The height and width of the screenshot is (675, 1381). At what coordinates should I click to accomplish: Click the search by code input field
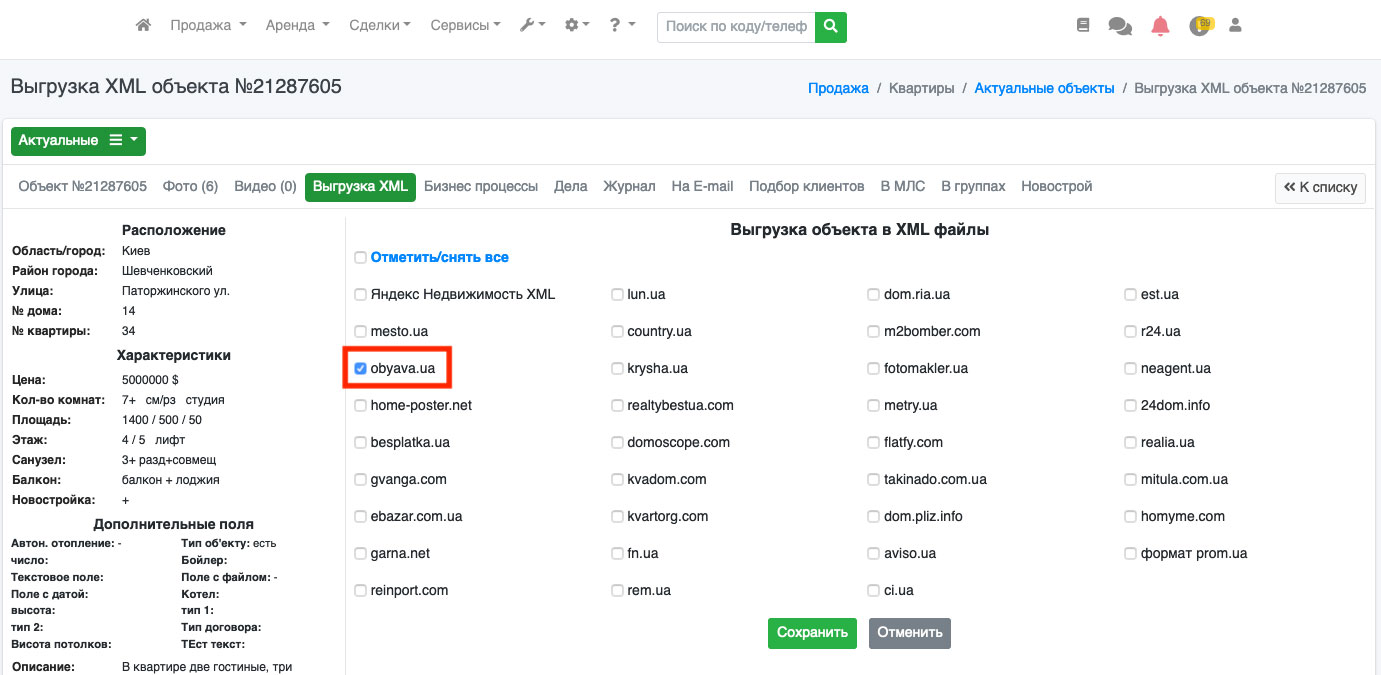click(x=736, y=27)
